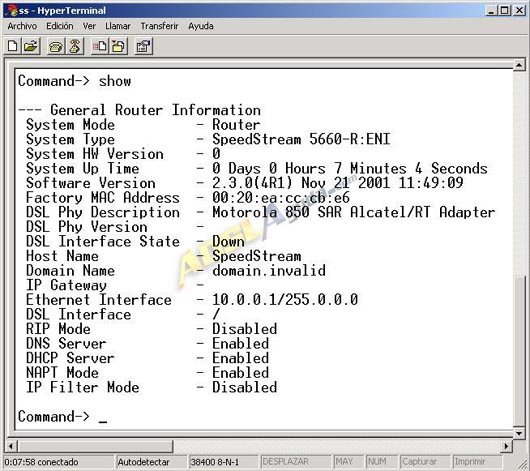Image resolution: width=530 pixels, height=471 pixels.
Task: Click the System Up Time value
Action: 350,168
